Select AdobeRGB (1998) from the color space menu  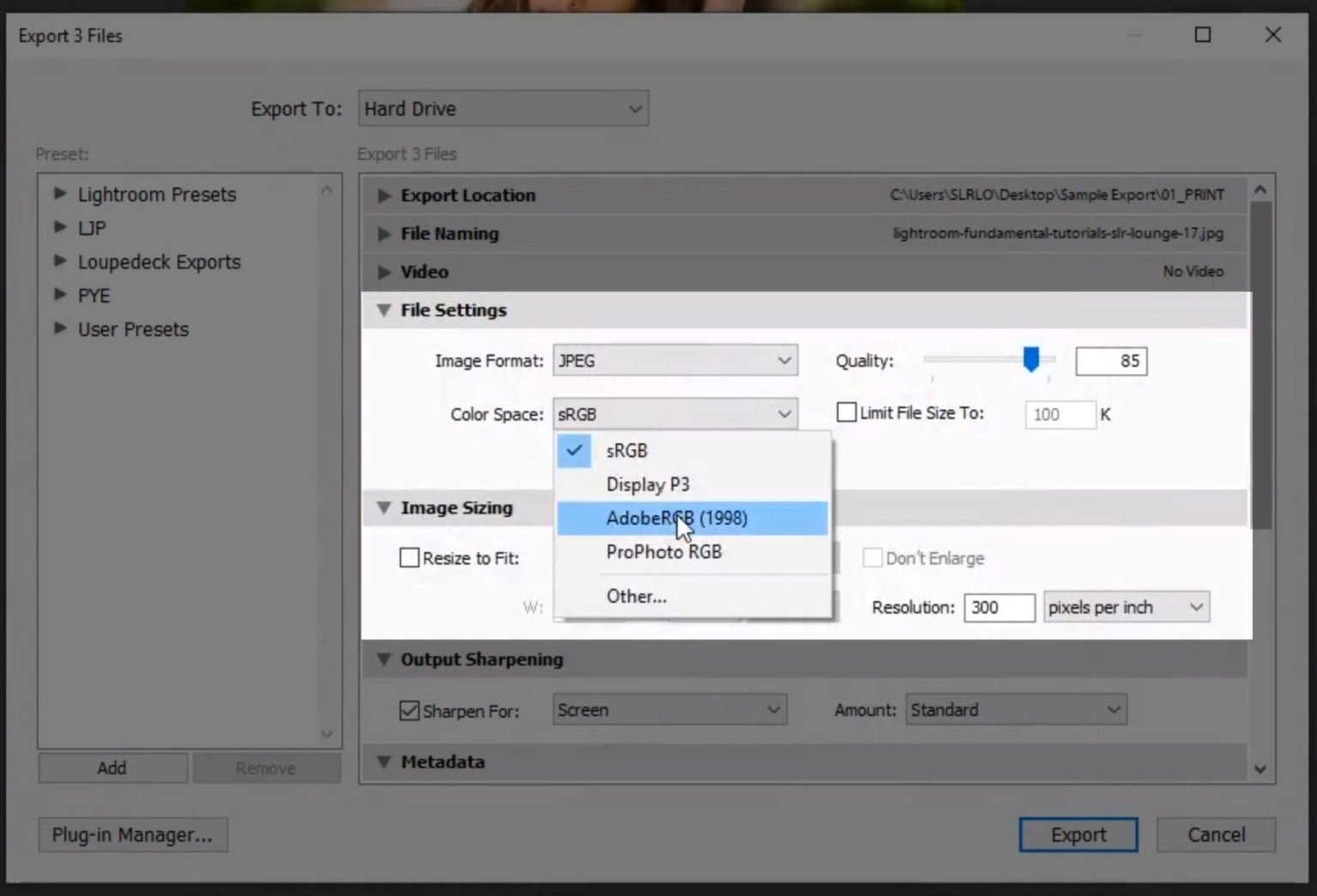677,518
